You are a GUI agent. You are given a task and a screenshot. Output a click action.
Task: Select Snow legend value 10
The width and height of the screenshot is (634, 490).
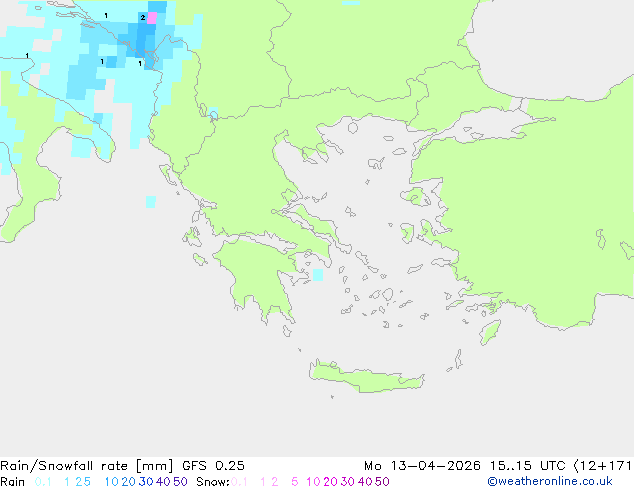click(313, 482)
